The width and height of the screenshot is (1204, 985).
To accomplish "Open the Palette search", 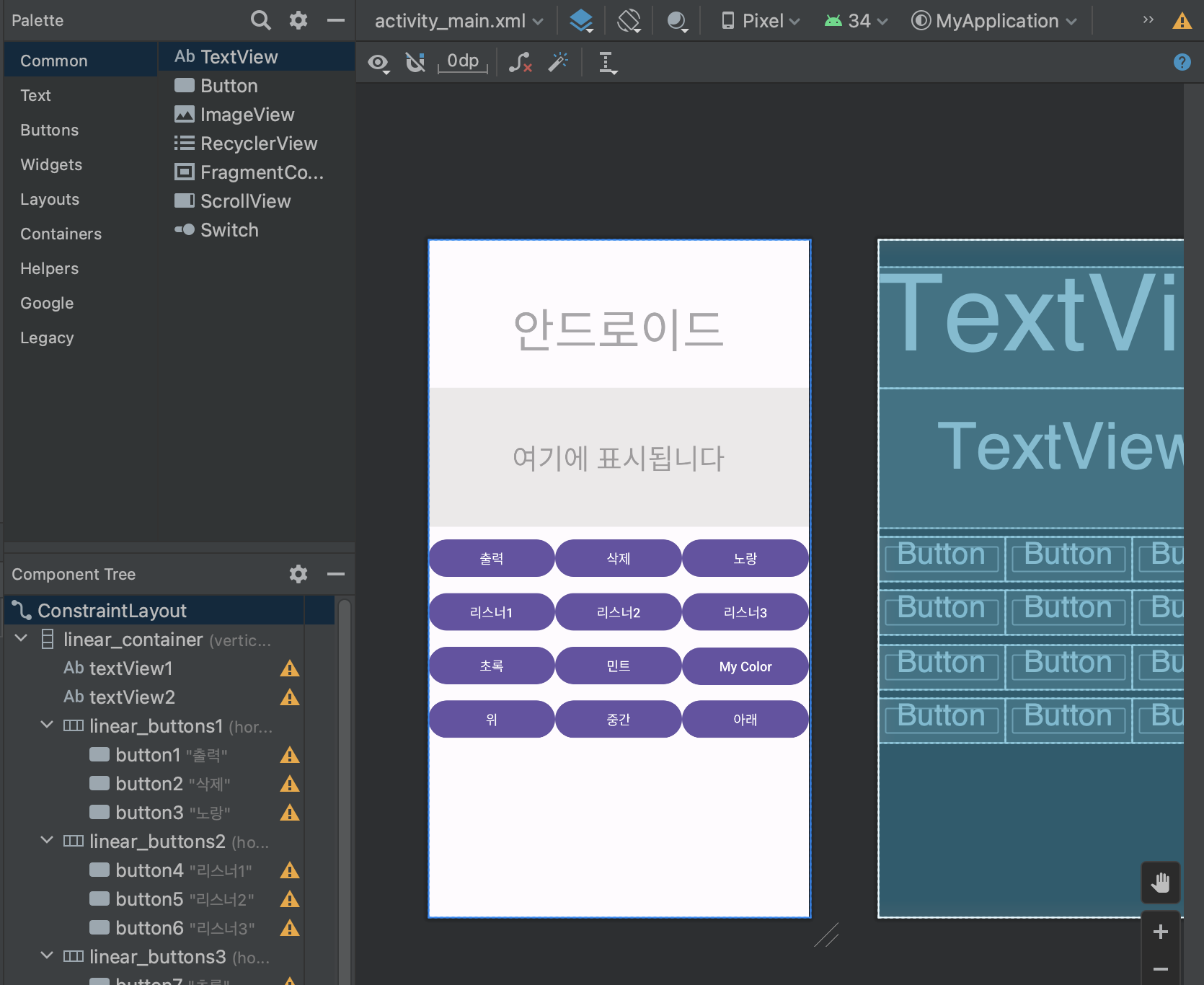I will click(x=260, y=20).
